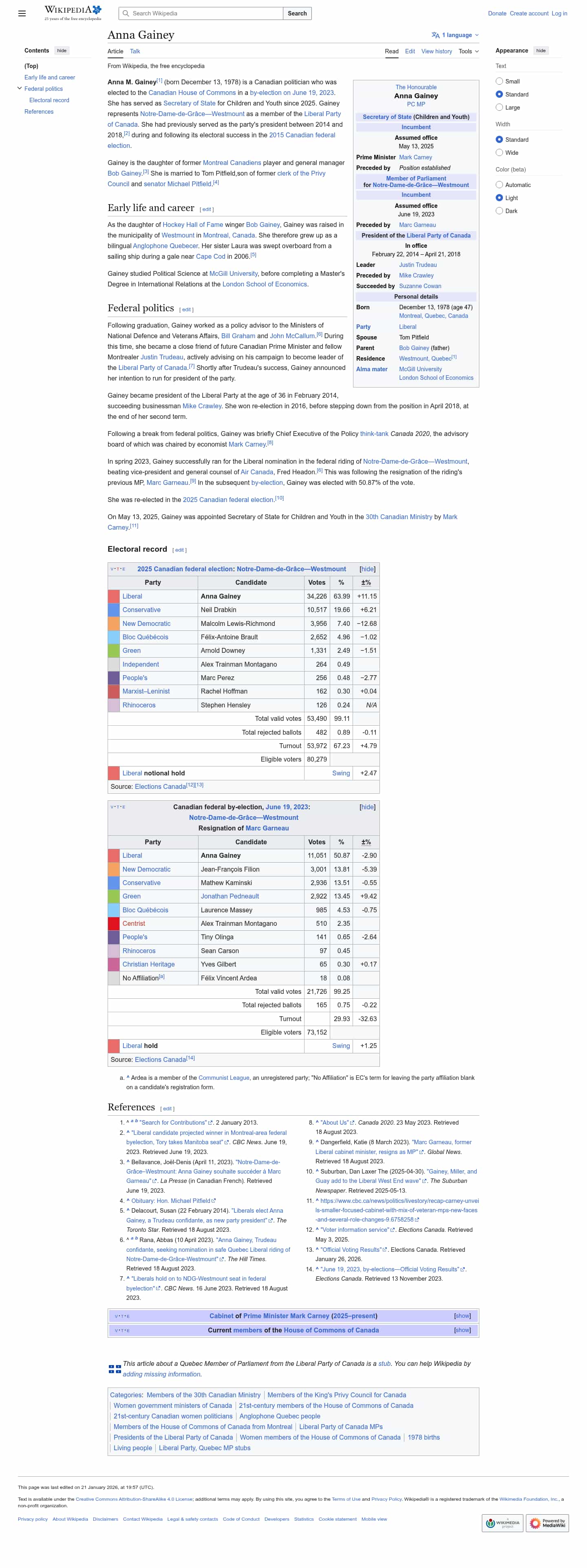
Task: Open the hamburger main menu icon
Action: (x=22, y=13)
